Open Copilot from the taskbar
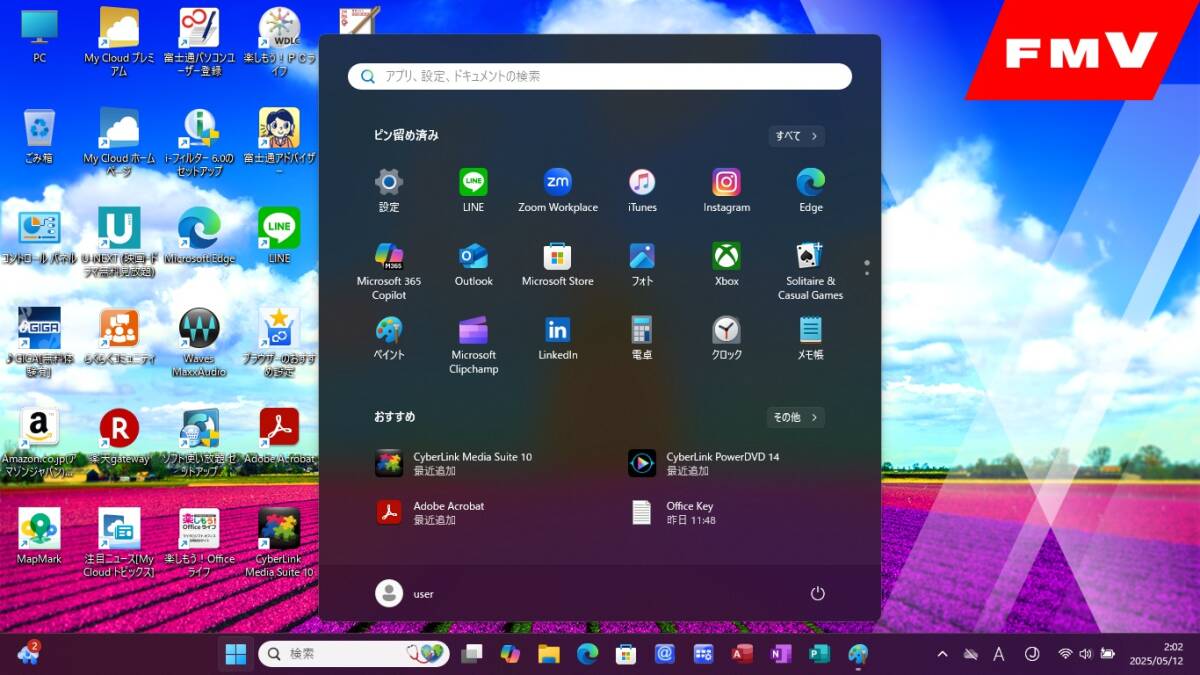This screenshot has height=675, width=1200. tap(510, 654)
